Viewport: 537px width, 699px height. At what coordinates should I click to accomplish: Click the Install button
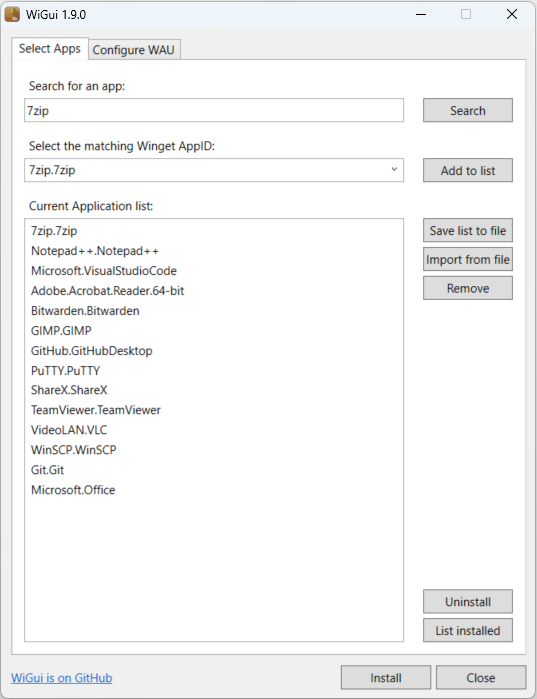(386, 678)
